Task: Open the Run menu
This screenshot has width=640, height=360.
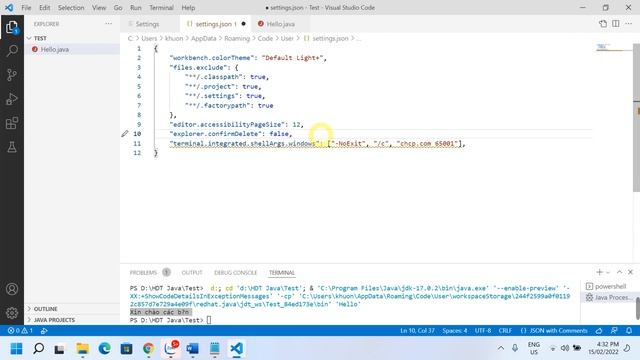Action: (136, 7)
